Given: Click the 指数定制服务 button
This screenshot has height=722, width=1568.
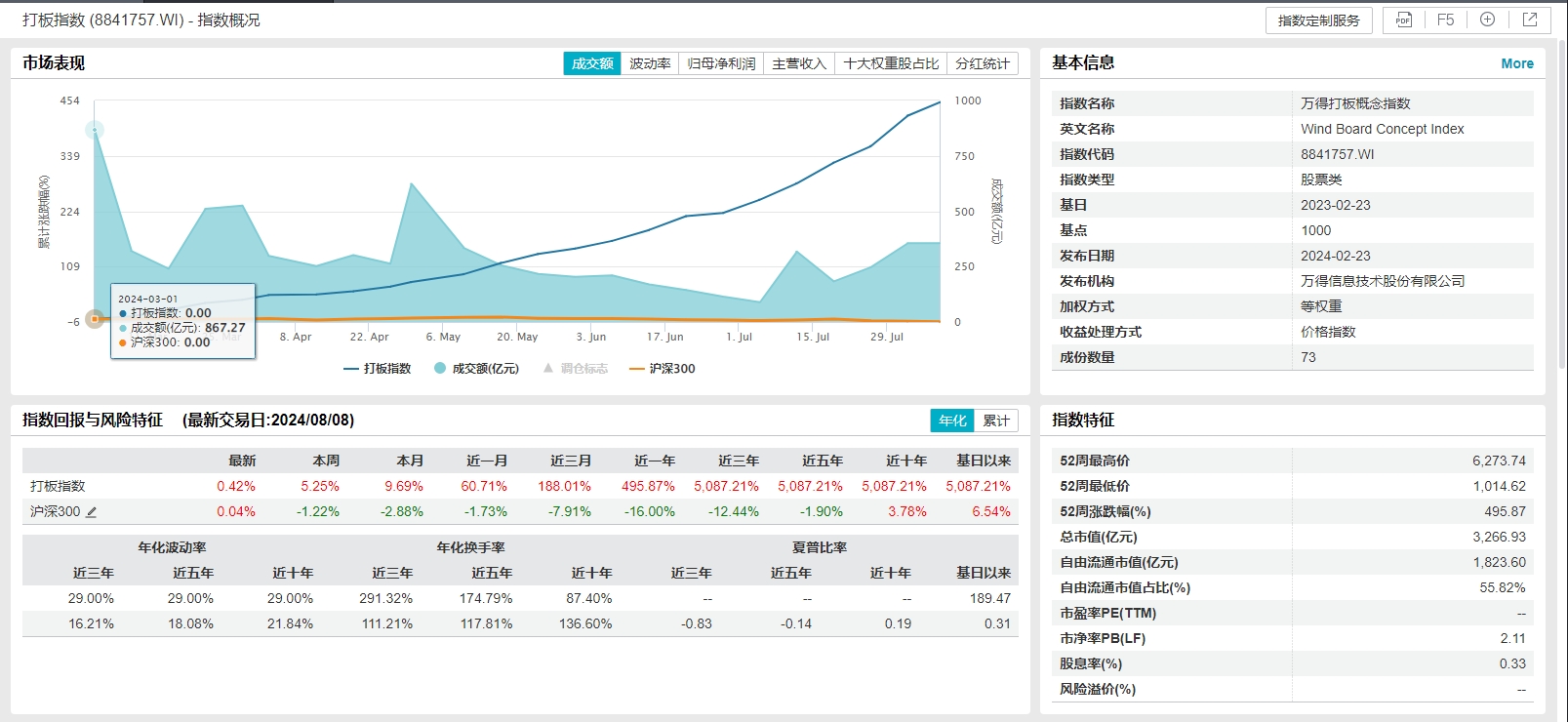Looking at the screenshot, I should click(1318, 20).
